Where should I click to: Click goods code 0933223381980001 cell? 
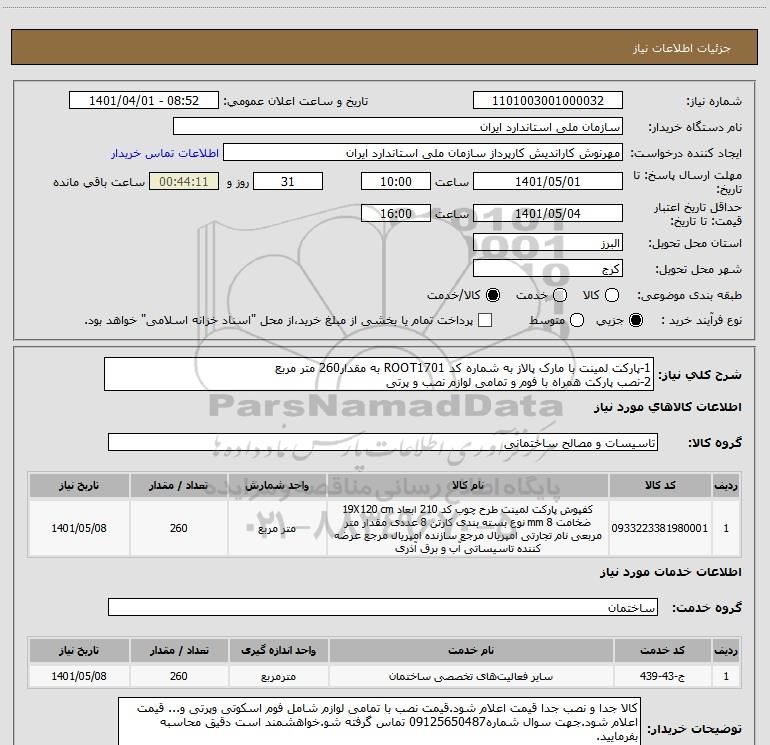[x=660, y=528]
